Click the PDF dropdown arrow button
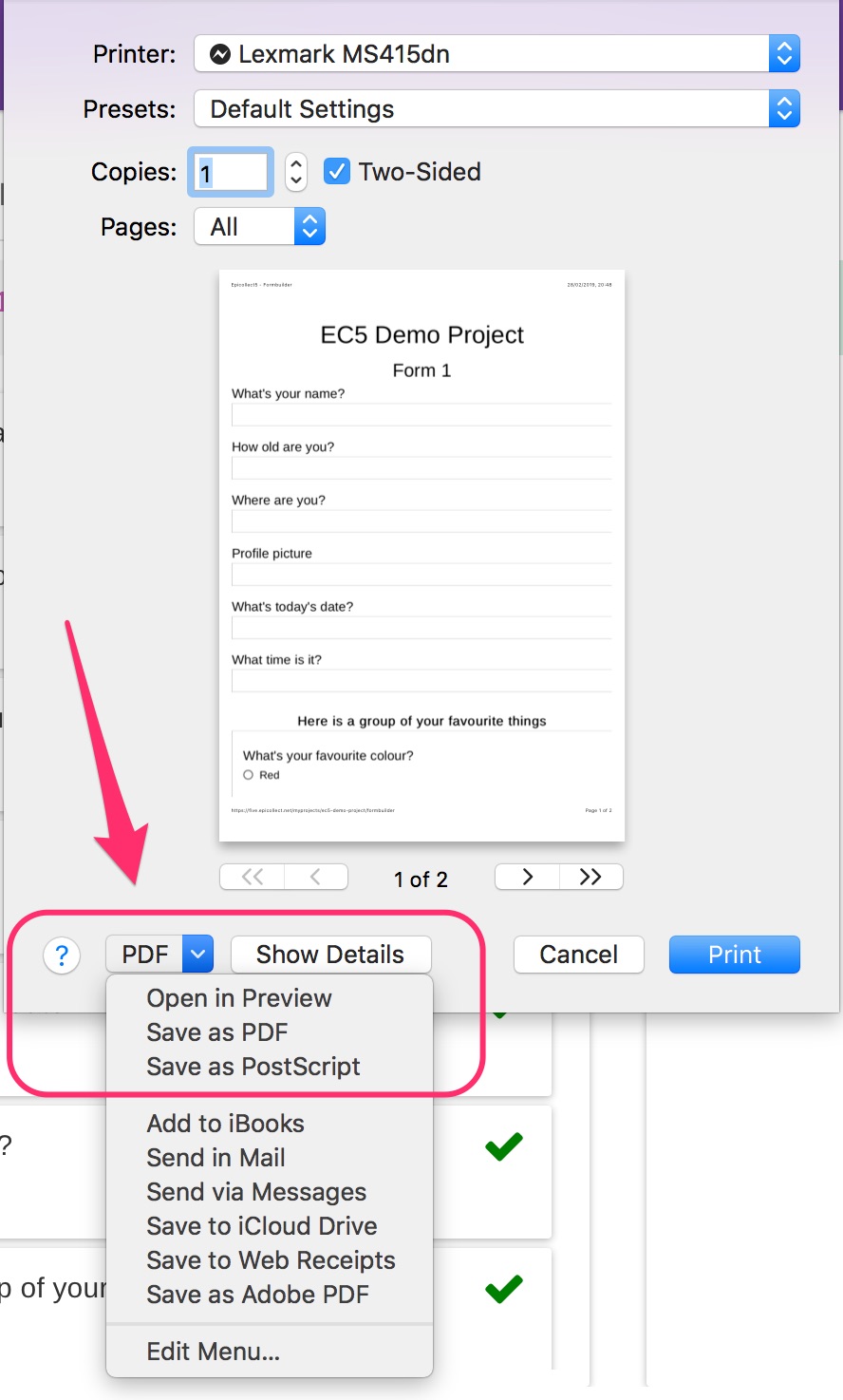843x1400 pixels. [197, 955]
